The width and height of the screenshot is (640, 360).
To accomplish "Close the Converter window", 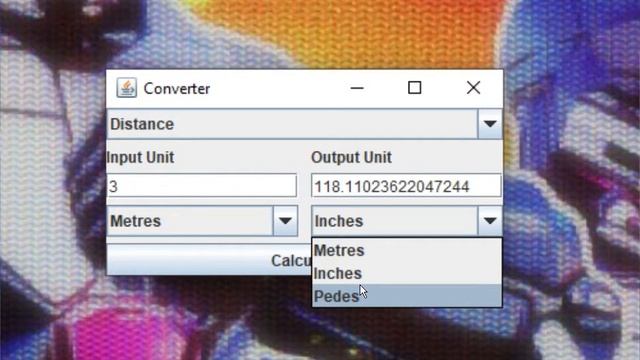I will (x=473, y=88).
